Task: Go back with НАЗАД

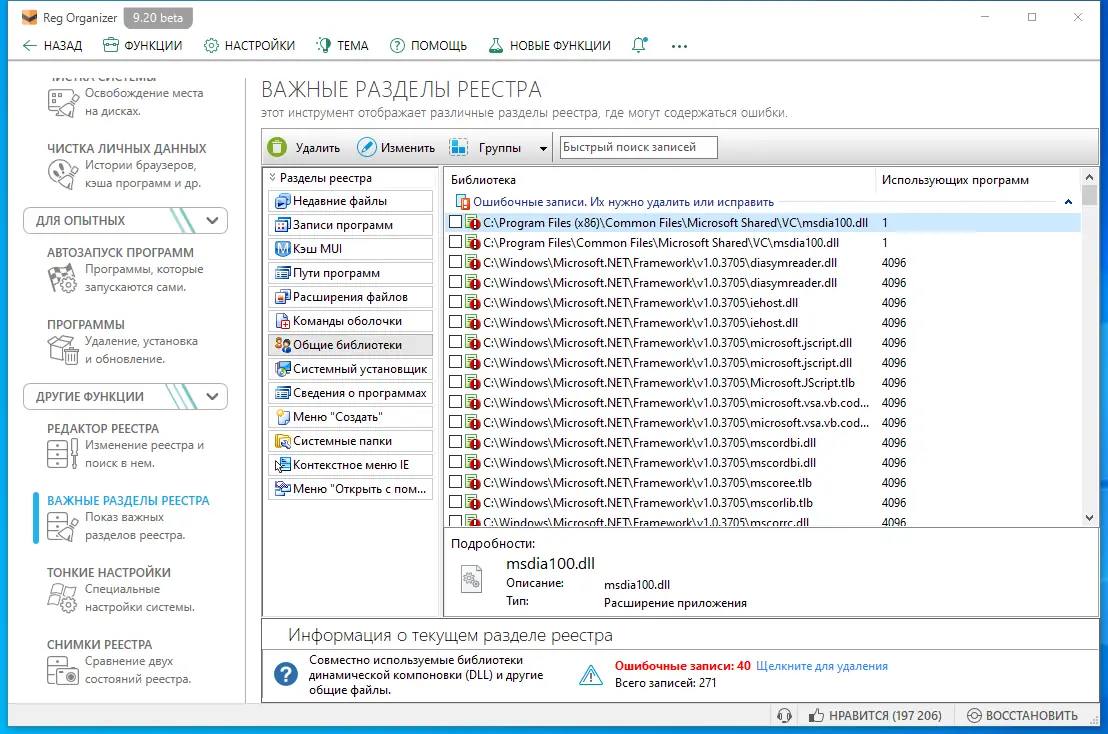Action: point(53,46)
